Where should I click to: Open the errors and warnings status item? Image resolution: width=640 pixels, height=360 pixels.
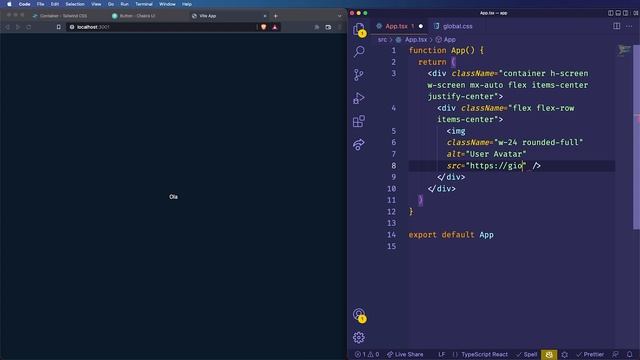coord(367,354)
